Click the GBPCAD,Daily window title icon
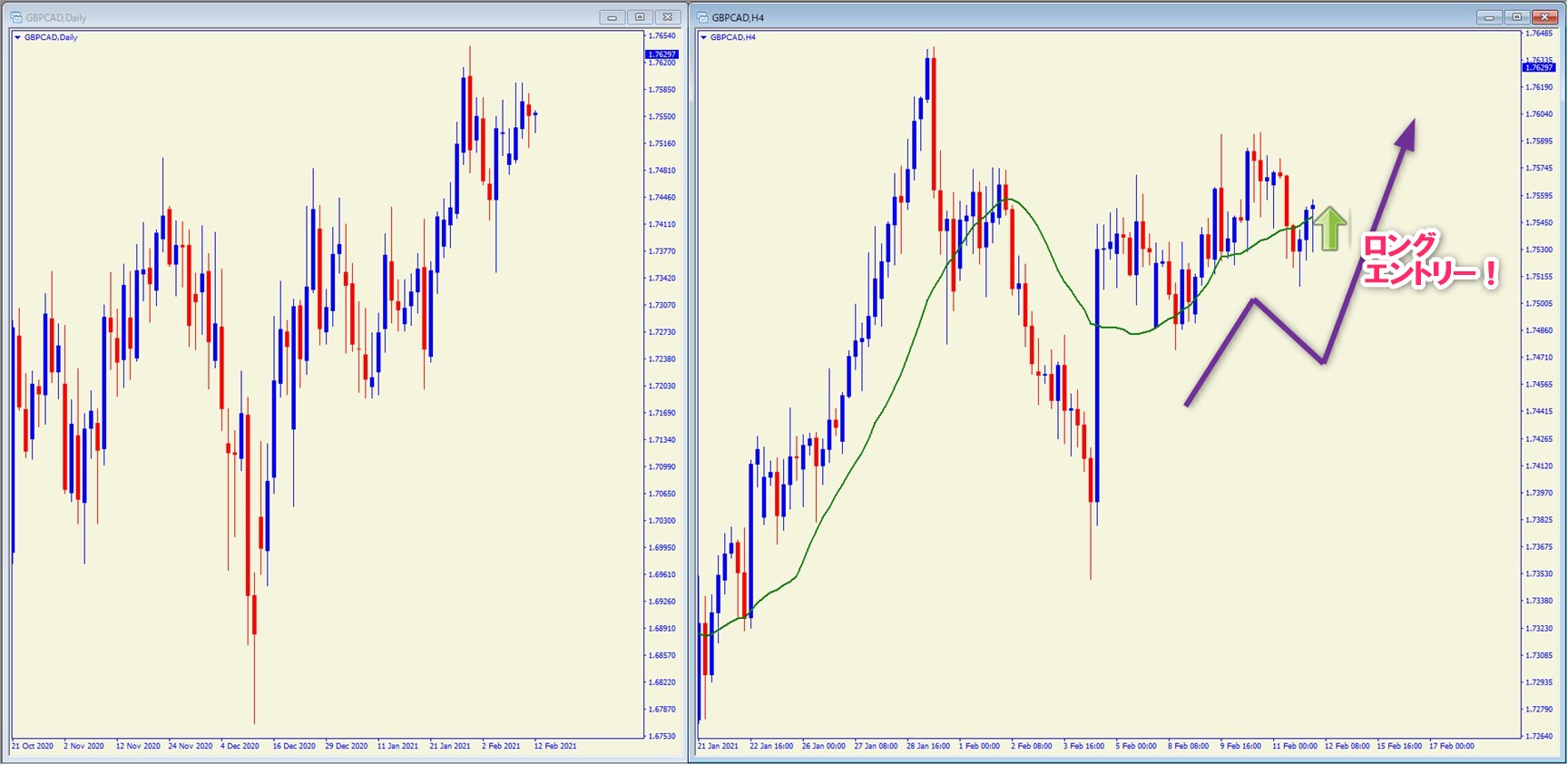The width and height of the screenshot is (1568, 765). 15,17
